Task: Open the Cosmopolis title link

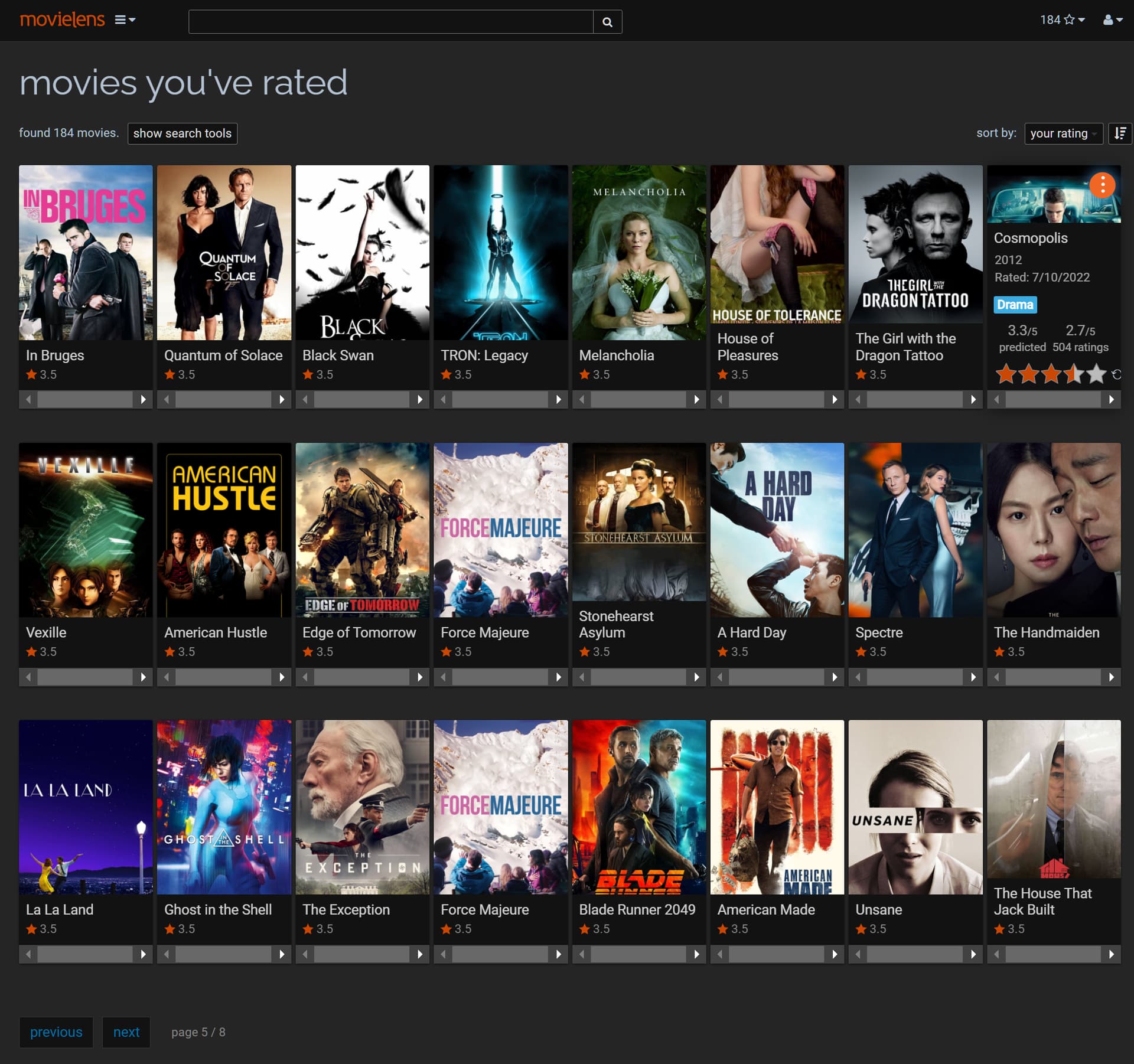Action: [1031, 238]
